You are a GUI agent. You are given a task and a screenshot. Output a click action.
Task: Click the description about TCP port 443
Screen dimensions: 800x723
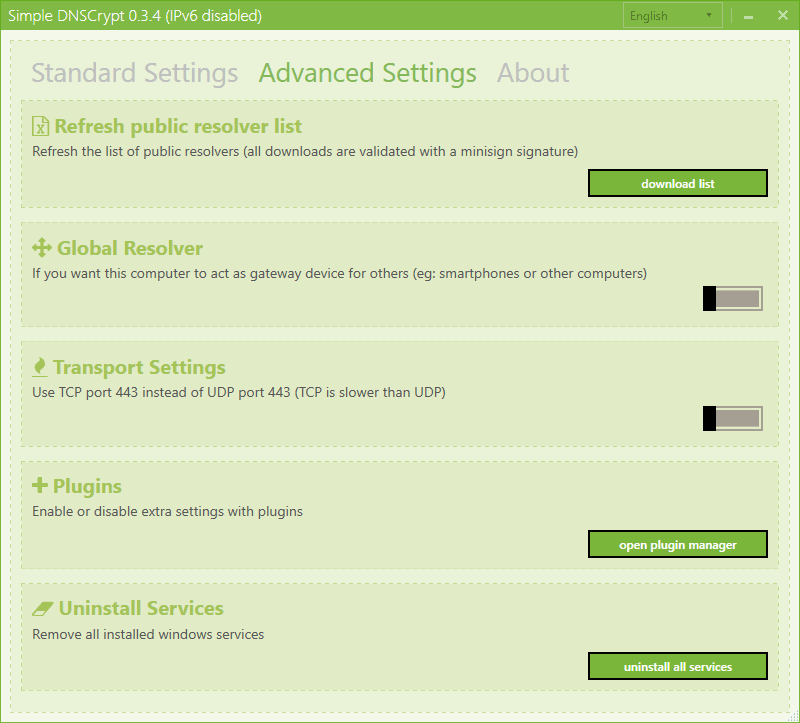click(x=239, y=392)
